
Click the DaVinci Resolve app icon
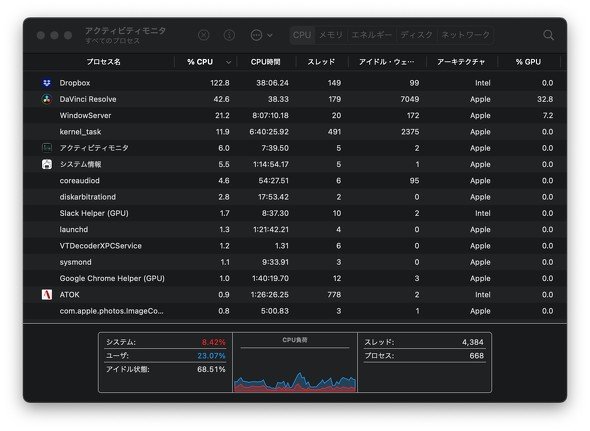(x=47, y=99)
